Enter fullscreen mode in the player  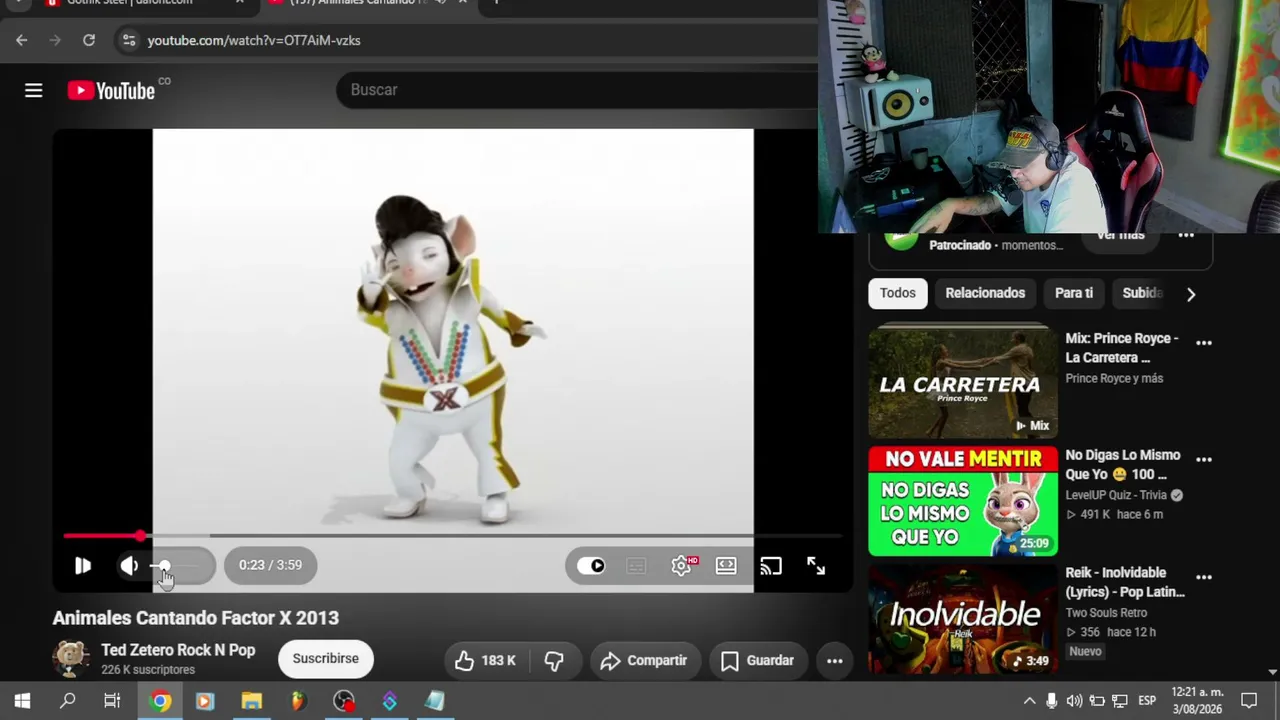(816, 566)
